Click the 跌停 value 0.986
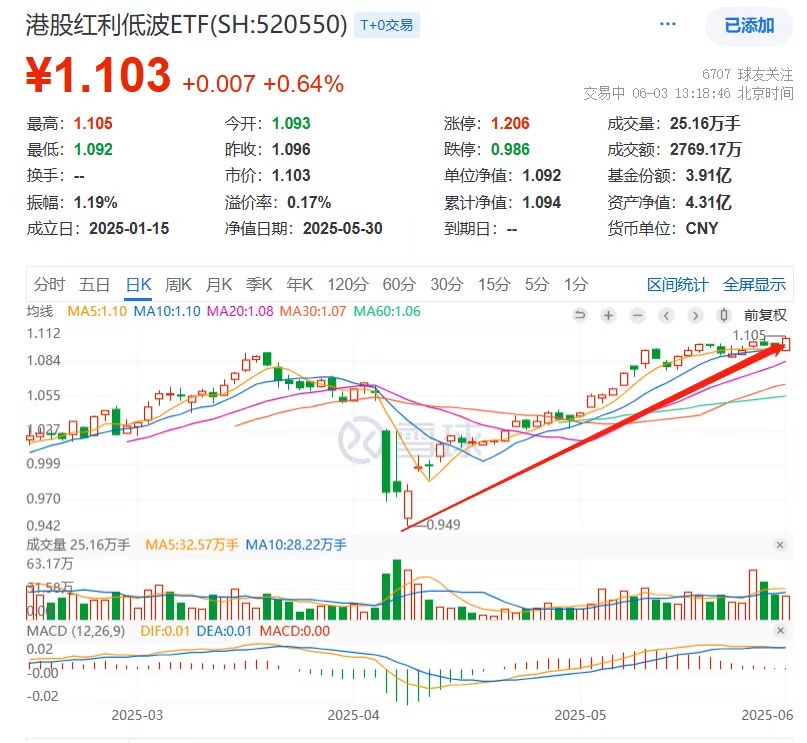Image resolution: width=807 pixels, height=743 pixels. 510,150
